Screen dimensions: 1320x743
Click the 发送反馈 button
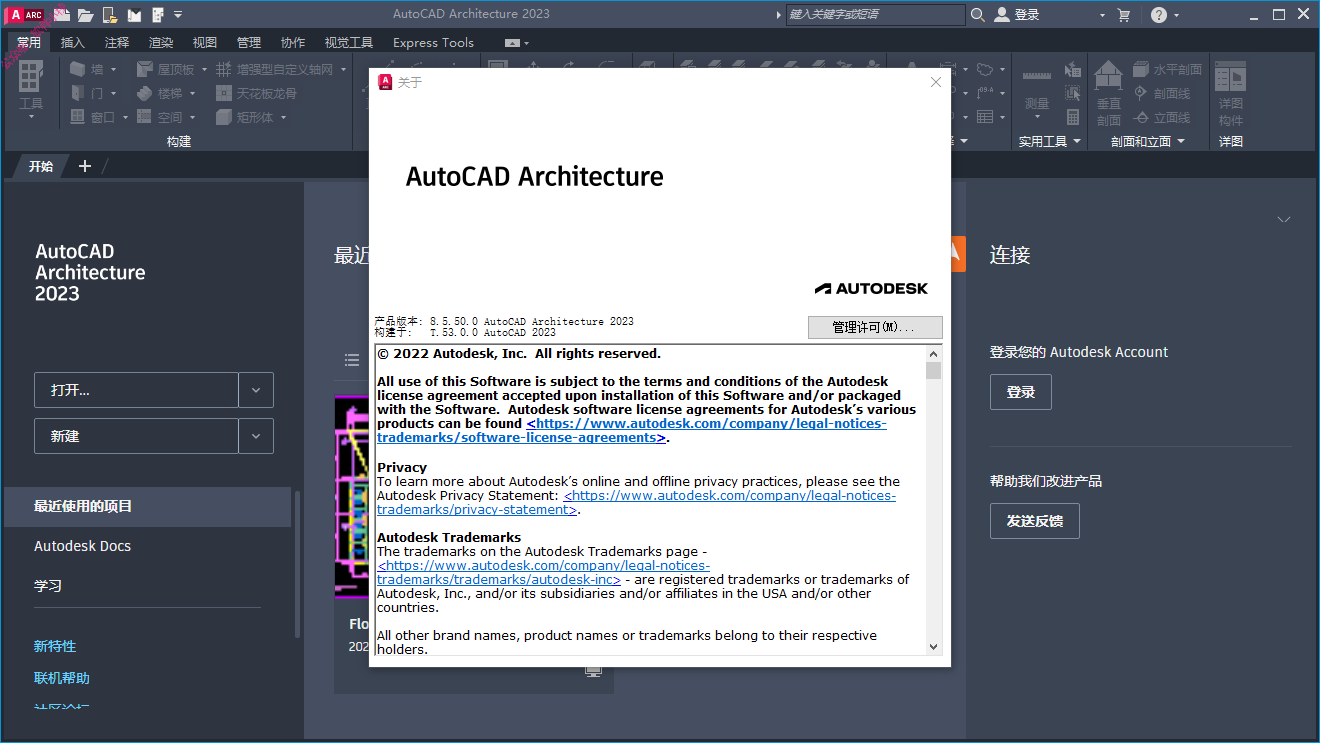1035,521
